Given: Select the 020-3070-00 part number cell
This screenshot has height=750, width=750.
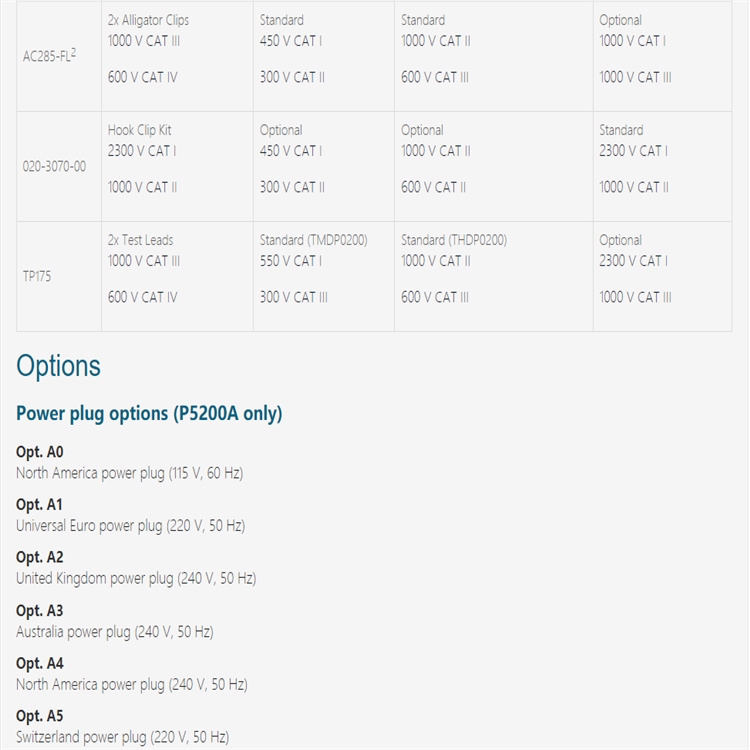Looking at the screenshot, I should pyautogui.click(x=54, y=166).
